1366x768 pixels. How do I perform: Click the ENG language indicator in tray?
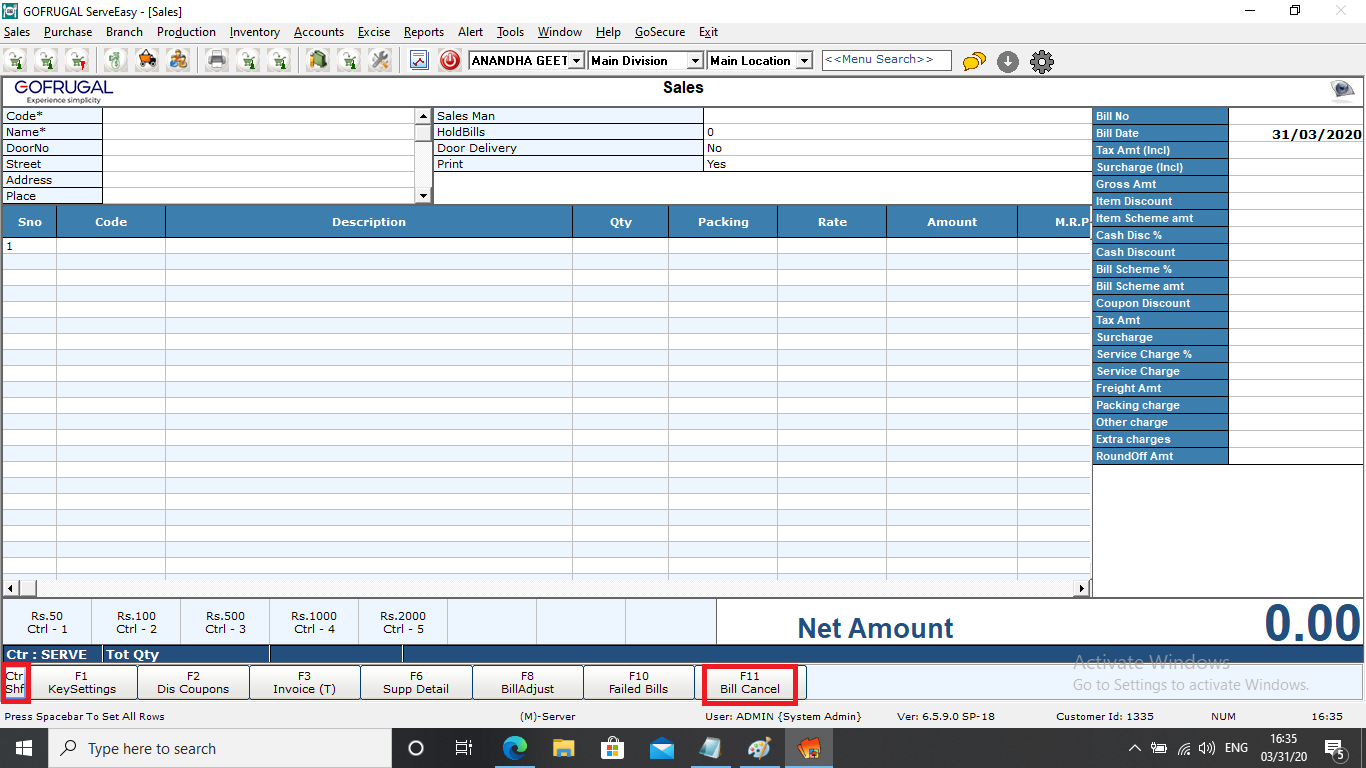[1236, 748]
